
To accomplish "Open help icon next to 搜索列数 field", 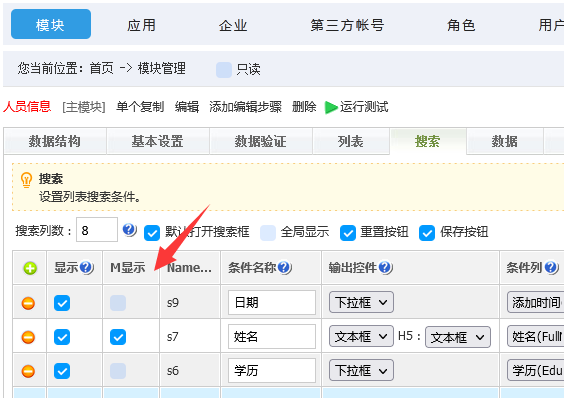I will point(129,230).
